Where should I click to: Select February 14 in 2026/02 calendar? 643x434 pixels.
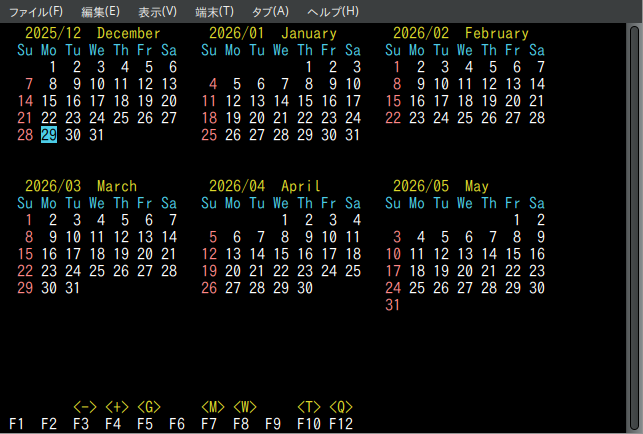tap(537, 84)
